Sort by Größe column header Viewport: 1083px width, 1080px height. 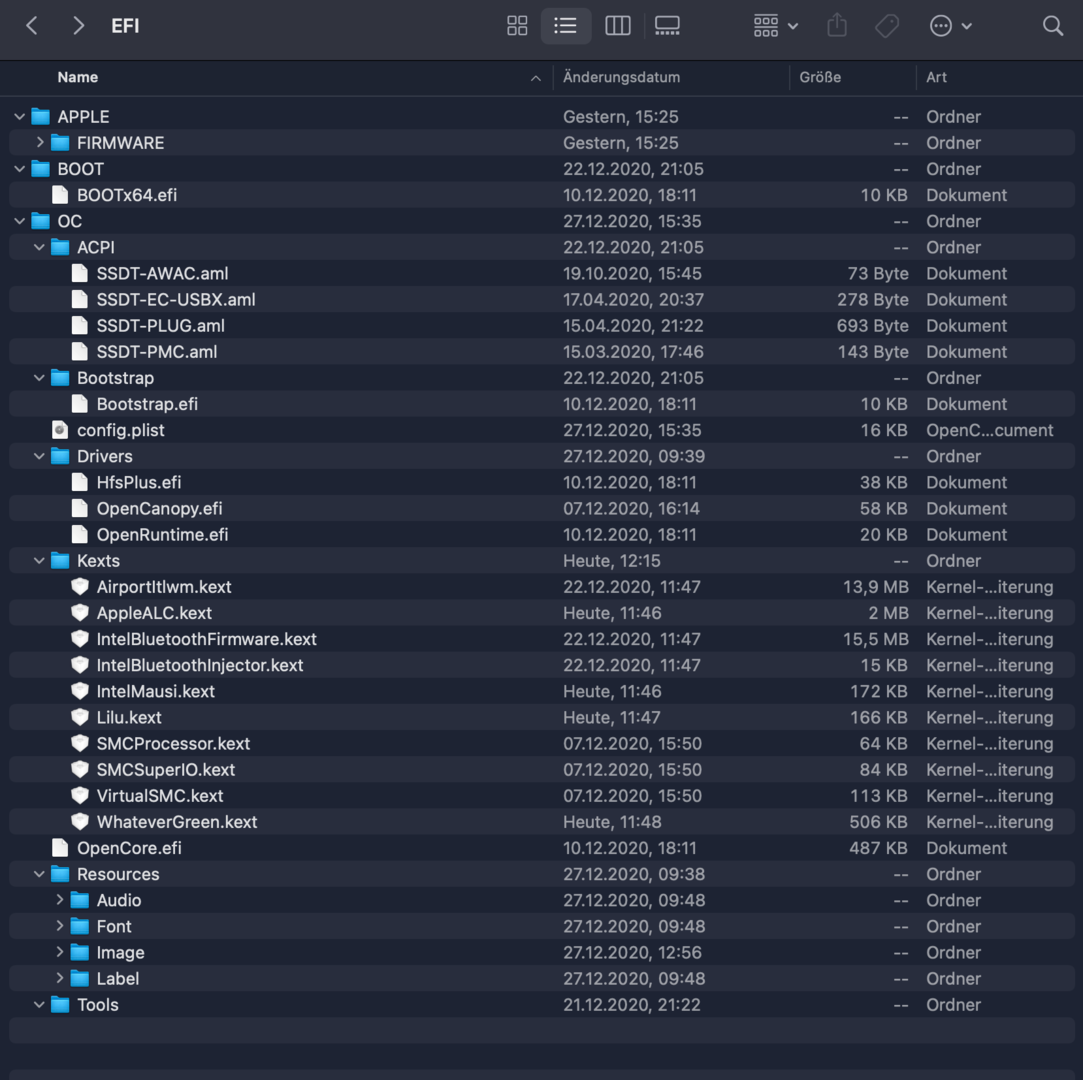pos(820,77)
